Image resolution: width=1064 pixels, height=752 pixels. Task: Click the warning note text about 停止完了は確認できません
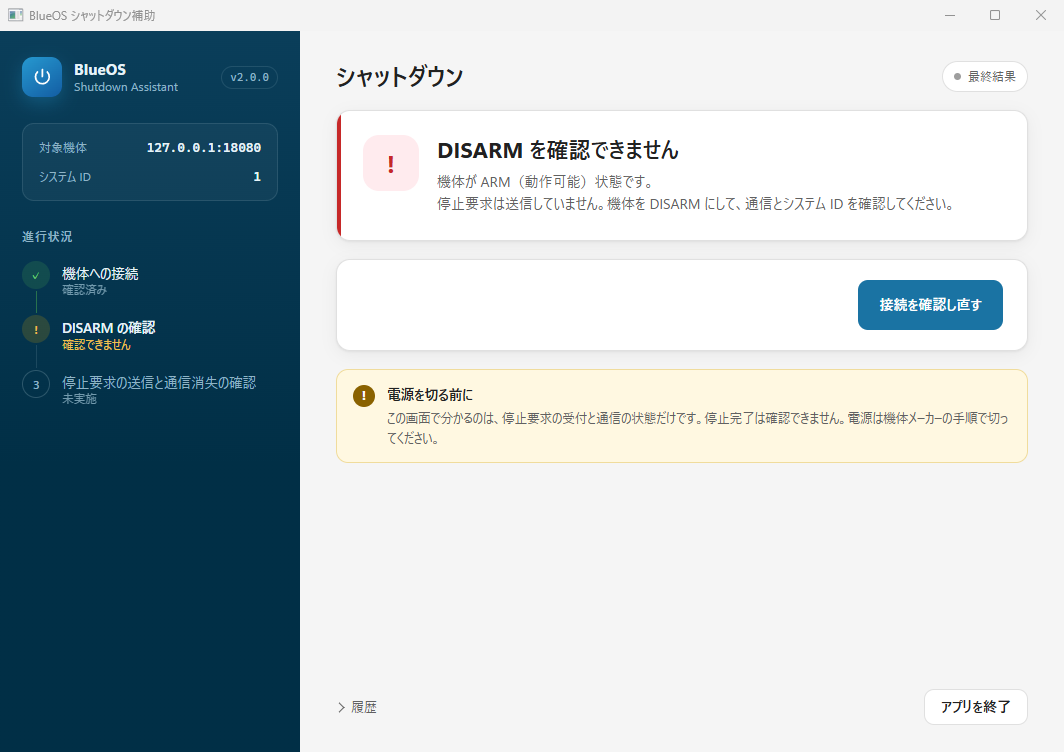point(698,428)
